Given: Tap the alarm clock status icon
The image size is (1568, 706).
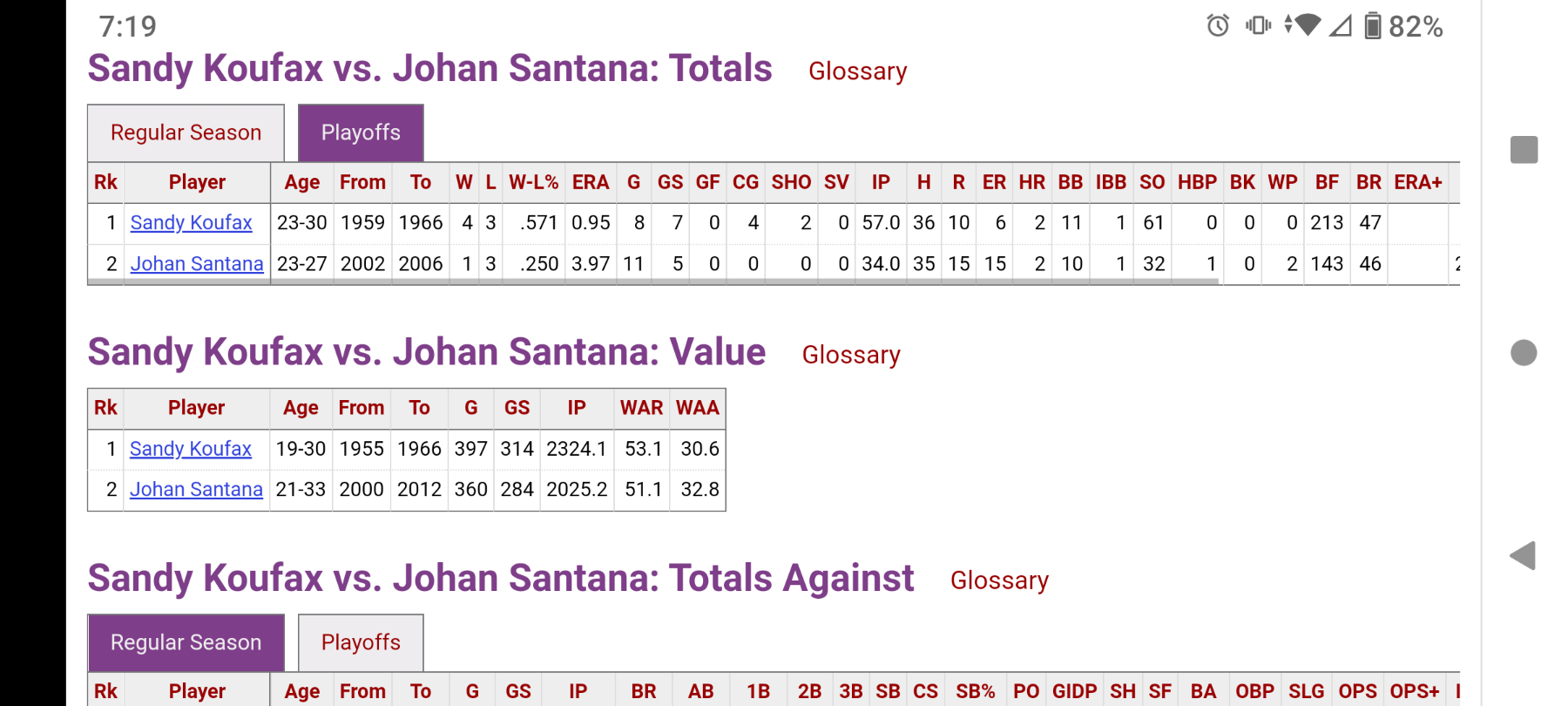Looking at the screenshot, I should click(x=1218, y=26).
